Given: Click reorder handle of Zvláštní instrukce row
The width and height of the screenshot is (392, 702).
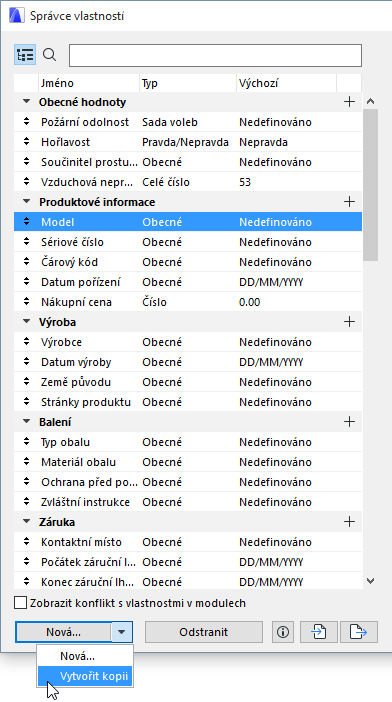Looking at the screenshot, I should (26, 502).
